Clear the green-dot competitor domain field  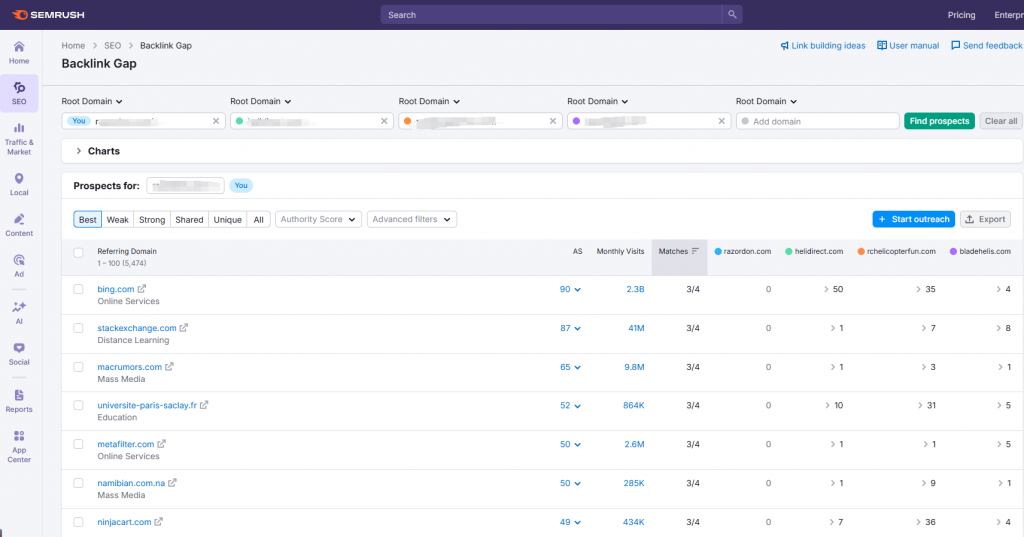coord(384,121)
